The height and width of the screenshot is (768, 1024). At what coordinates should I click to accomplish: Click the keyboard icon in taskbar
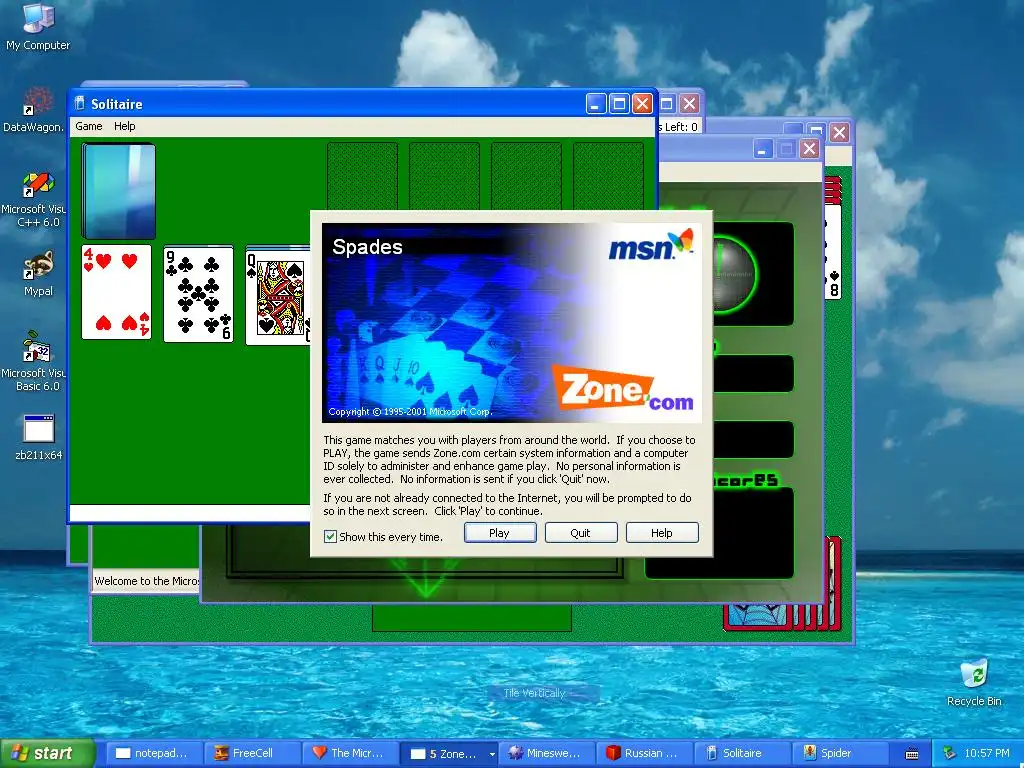912,754
